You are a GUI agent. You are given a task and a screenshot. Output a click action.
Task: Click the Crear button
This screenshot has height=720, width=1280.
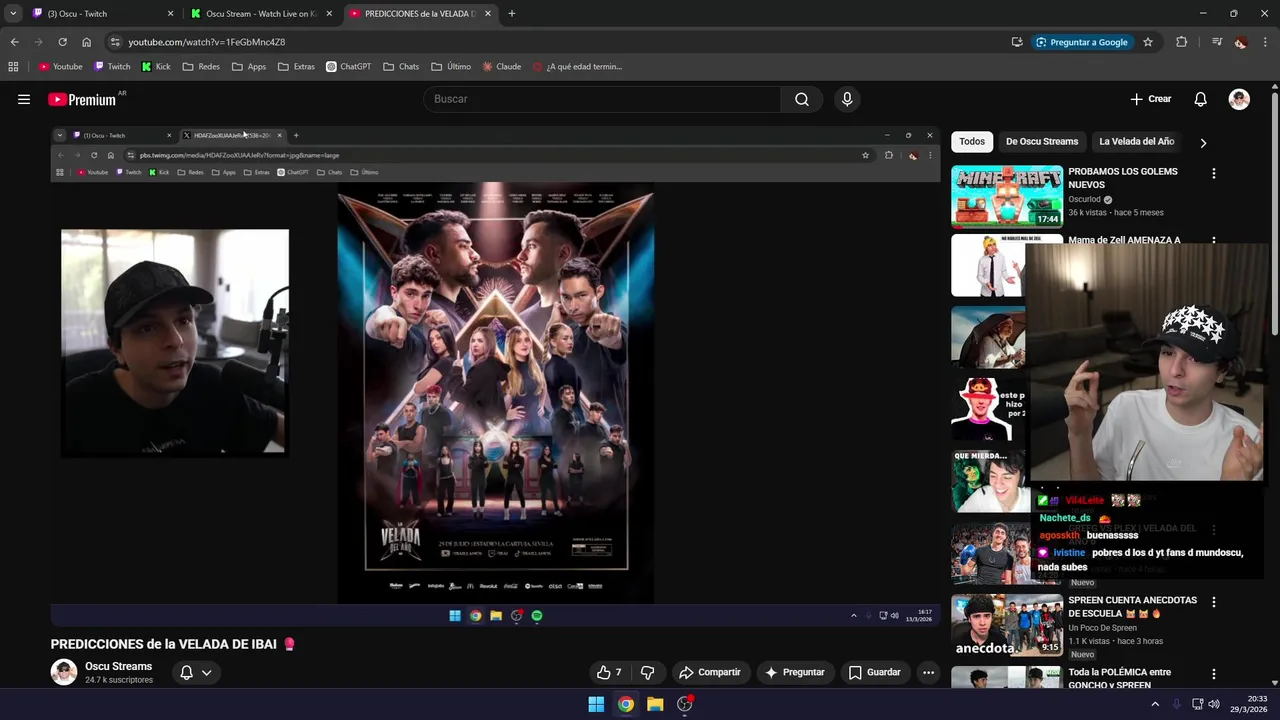coord(1151,99)
